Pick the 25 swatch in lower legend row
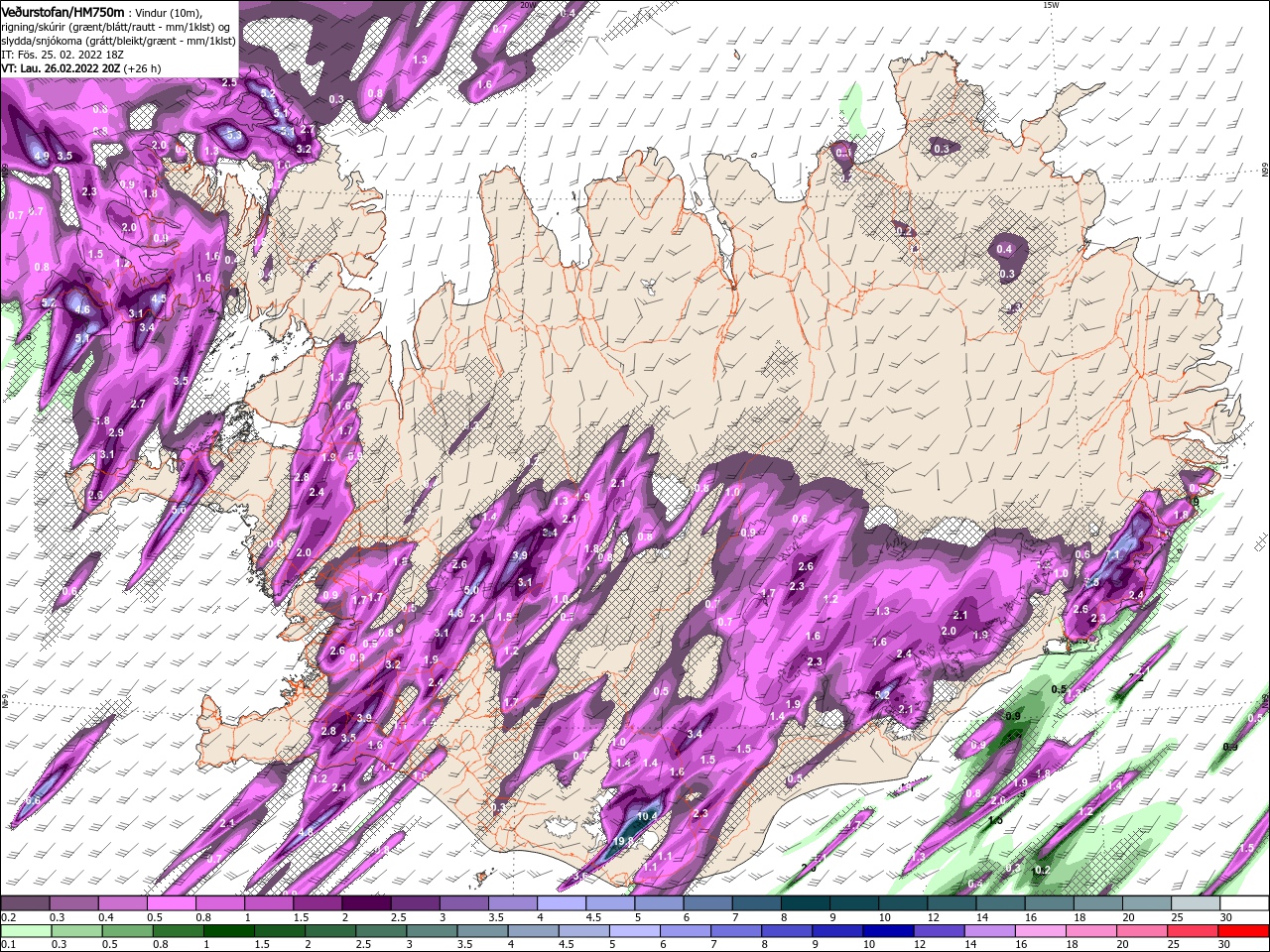The width and height of the screenshot is (1270, 952). point(1194,930)
